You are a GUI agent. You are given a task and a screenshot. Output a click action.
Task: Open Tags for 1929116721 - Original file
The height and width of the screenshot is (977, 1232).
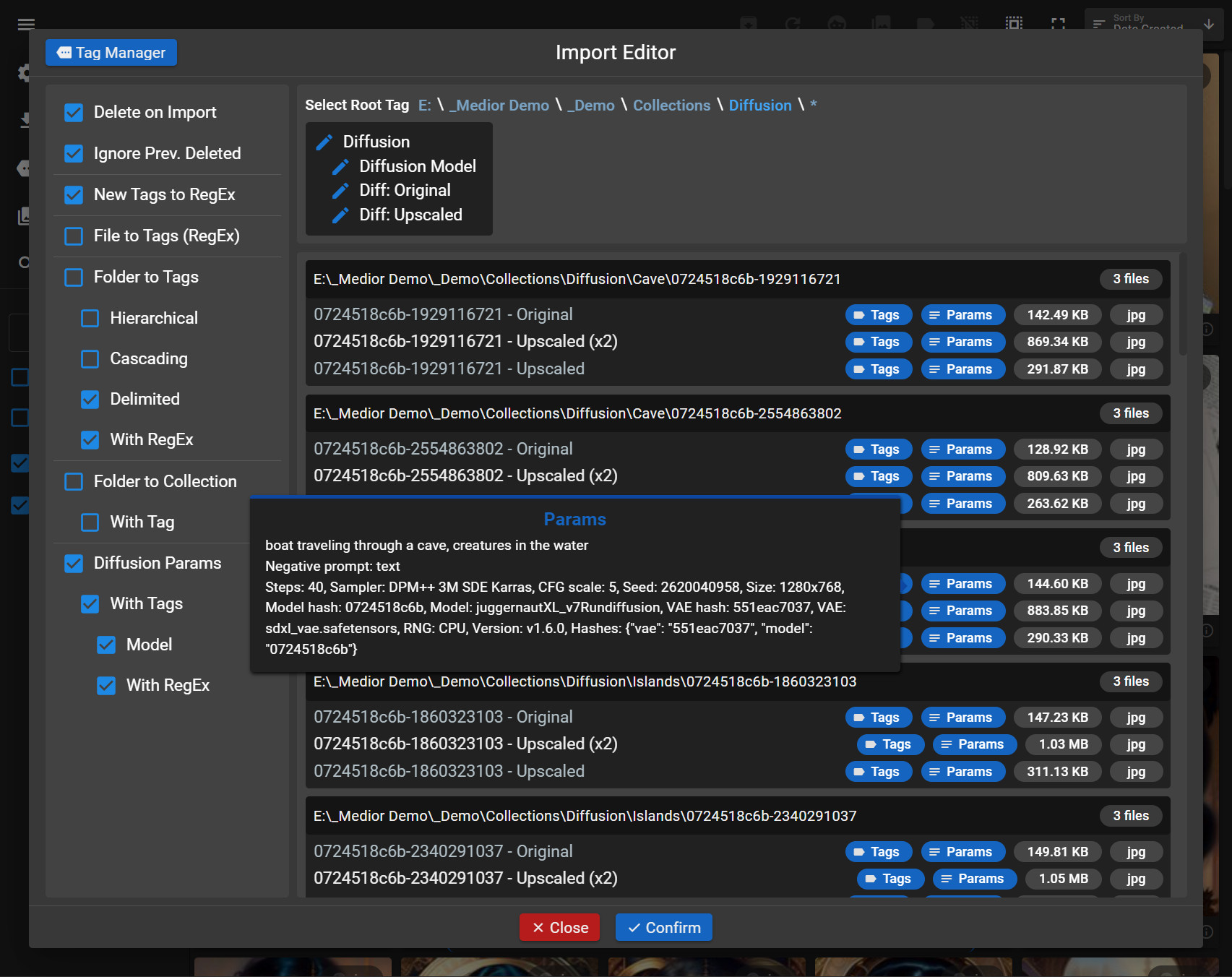pyautogui.click(x=879, y=315)
